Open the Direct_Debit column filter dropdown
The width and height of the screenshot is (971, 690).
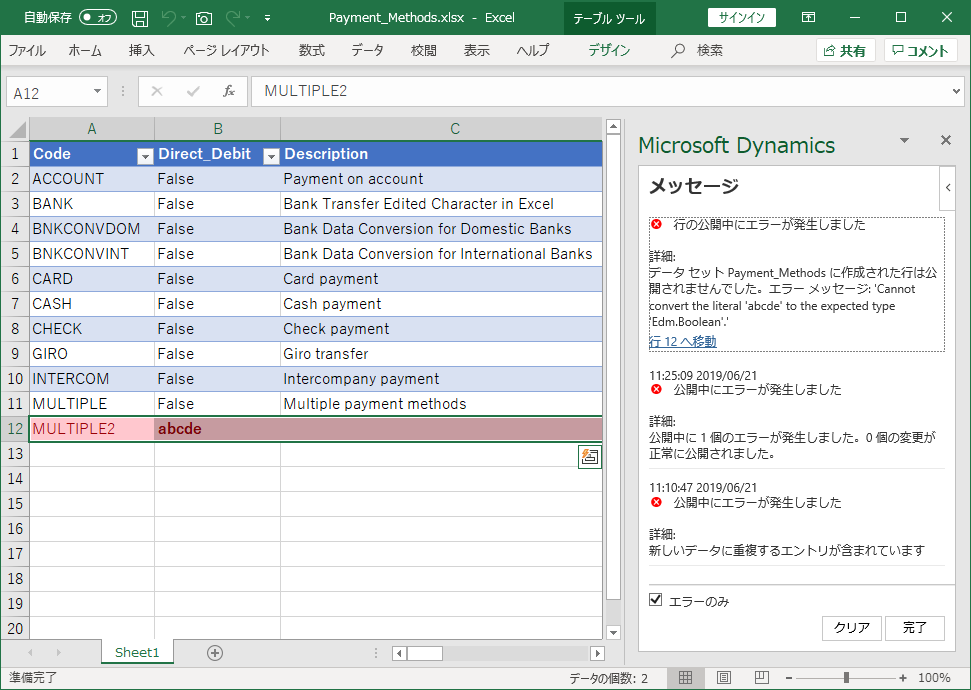[x=271, y=157]
